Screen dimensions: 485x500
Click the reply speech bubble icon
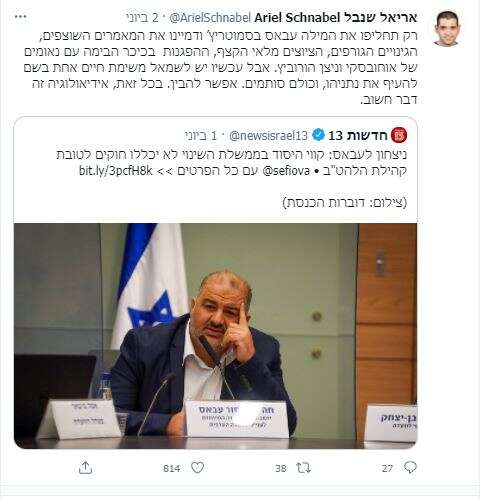[410, 468]
